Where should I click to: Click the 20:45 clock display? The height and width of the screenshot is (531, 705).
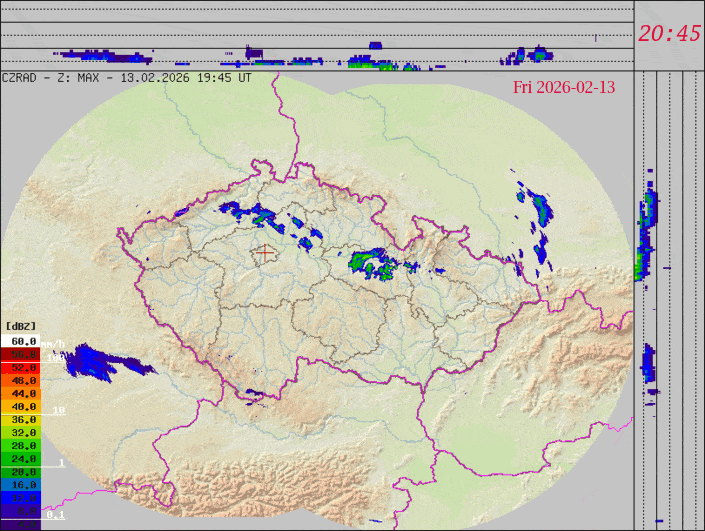point(669,33)
